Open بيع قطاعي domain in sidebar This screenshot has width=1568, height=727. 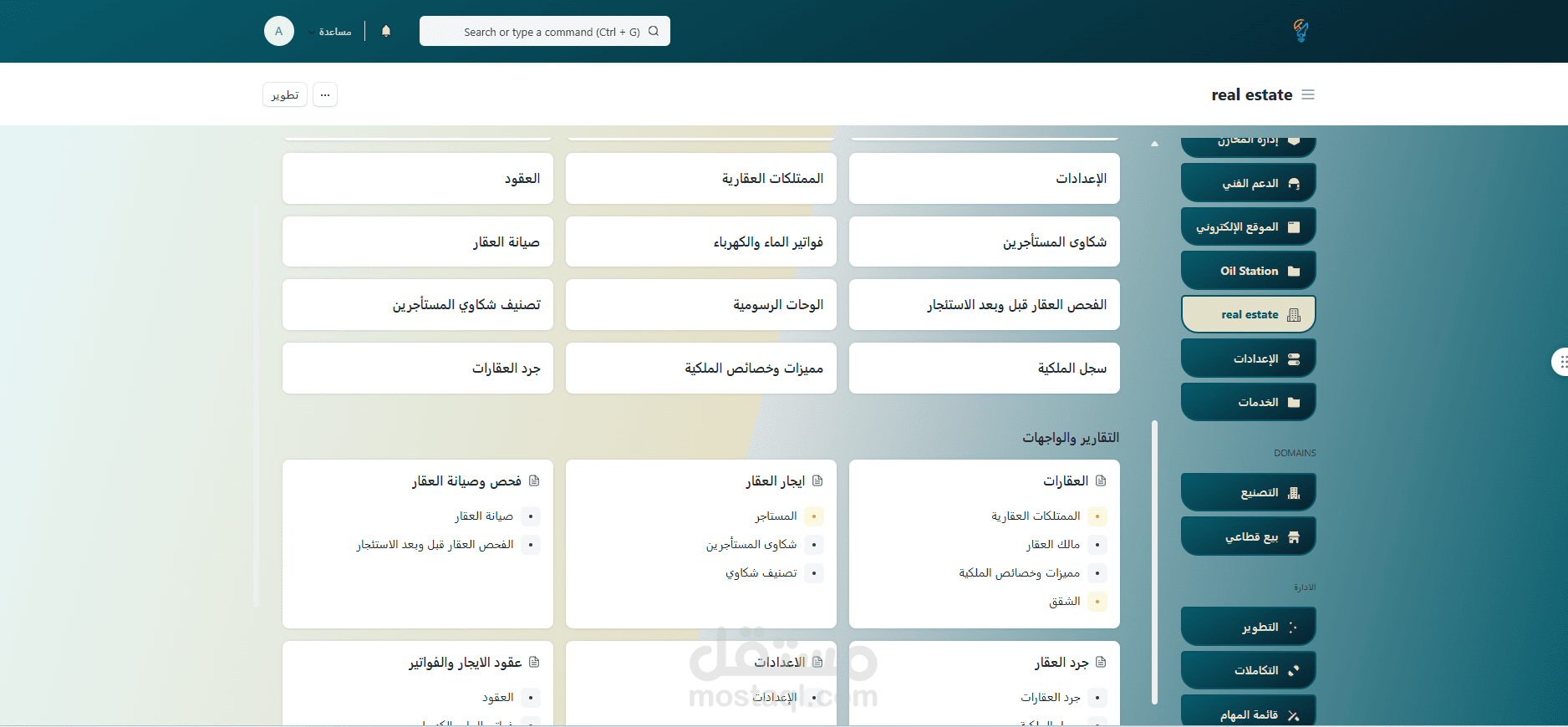tap(1248, 536)
